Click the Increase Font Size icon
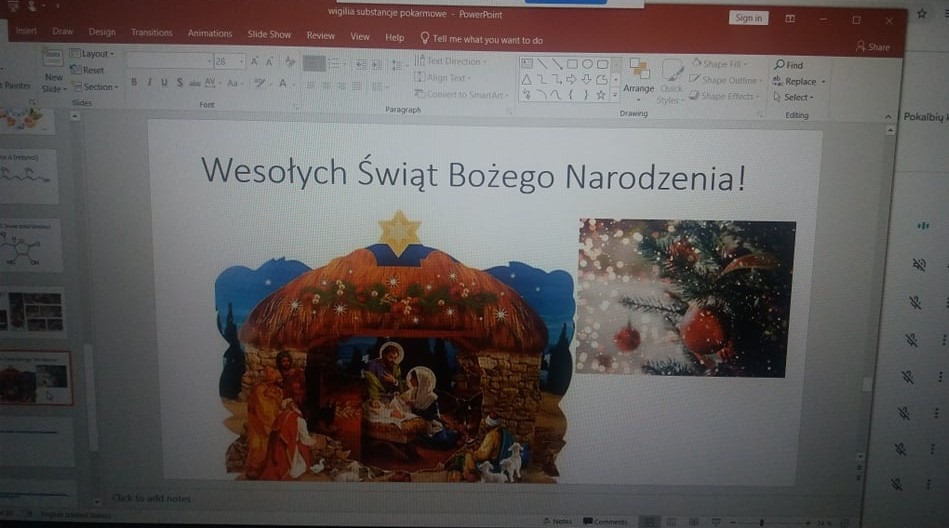Viewport: 949px width, 528px height. [255, 61]
